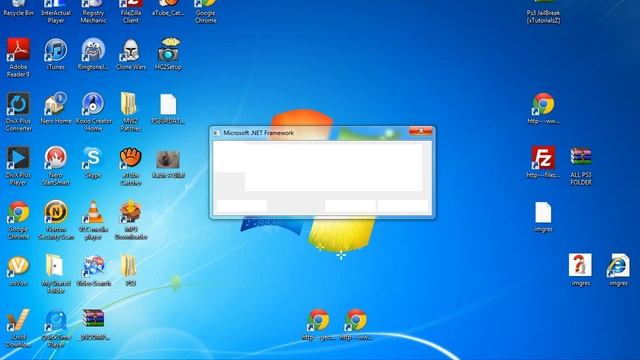Click the Microsoft .NET Framework title text
This screenshot has height=360, width=640.
pos(258,133)
